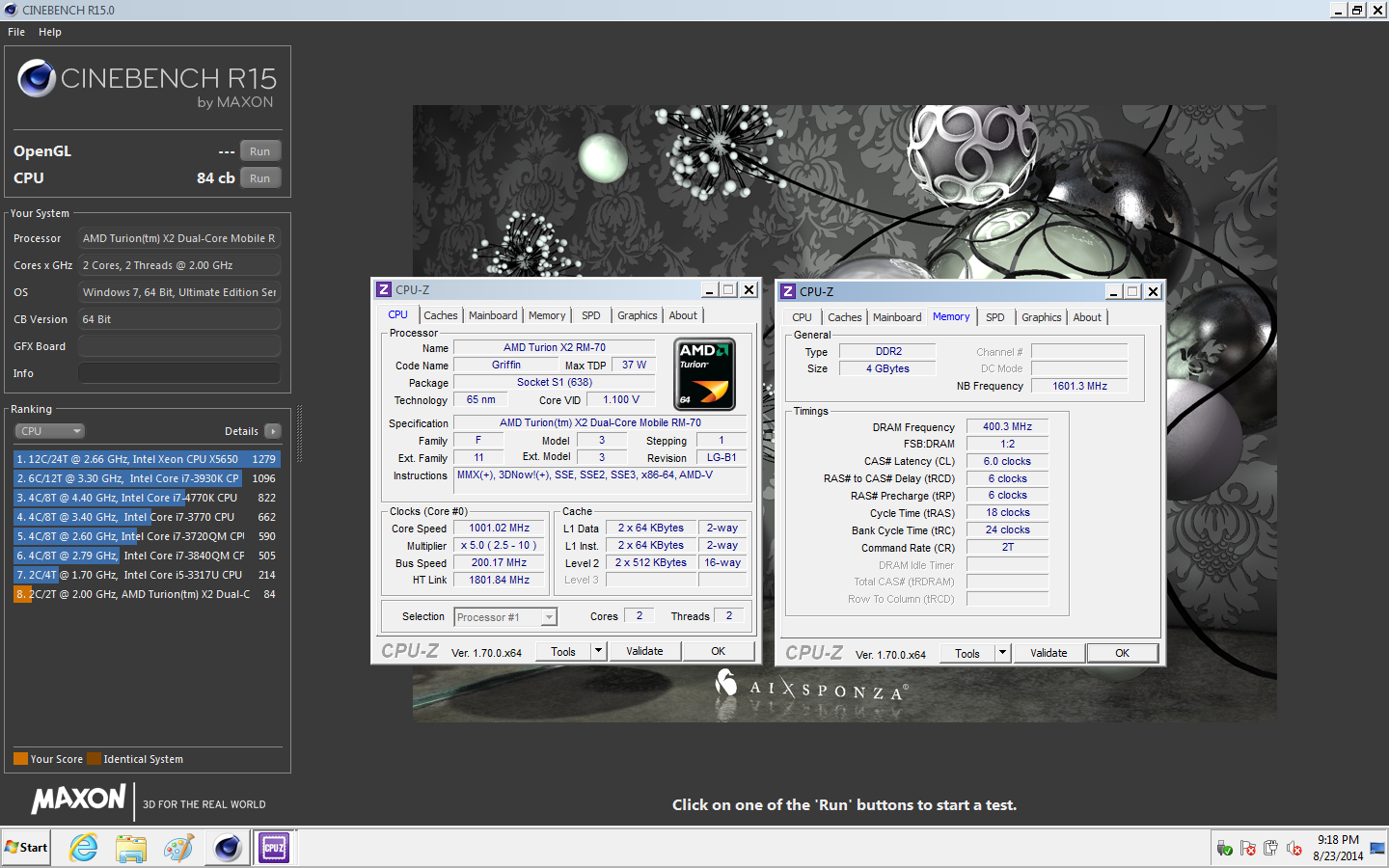Open the Ranking CPU dropdown
This screenshot has height=868, width=1389.
pos(49,431)
